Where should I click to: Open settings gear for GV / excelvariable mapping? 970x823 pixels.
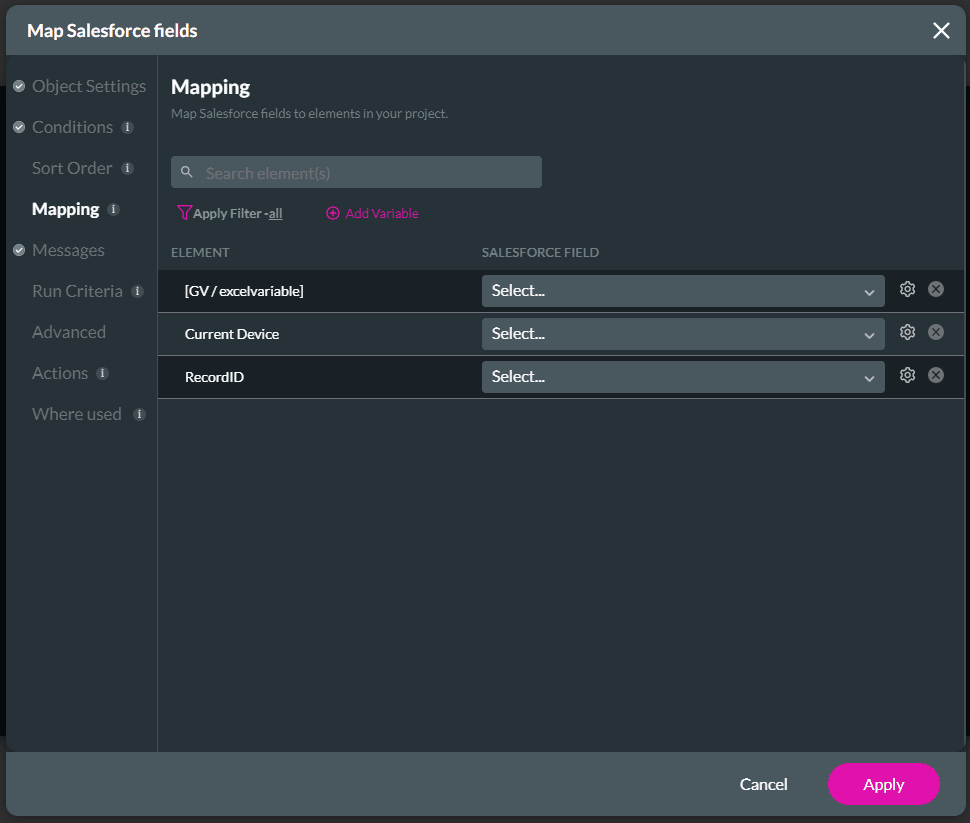coord(907,288)
